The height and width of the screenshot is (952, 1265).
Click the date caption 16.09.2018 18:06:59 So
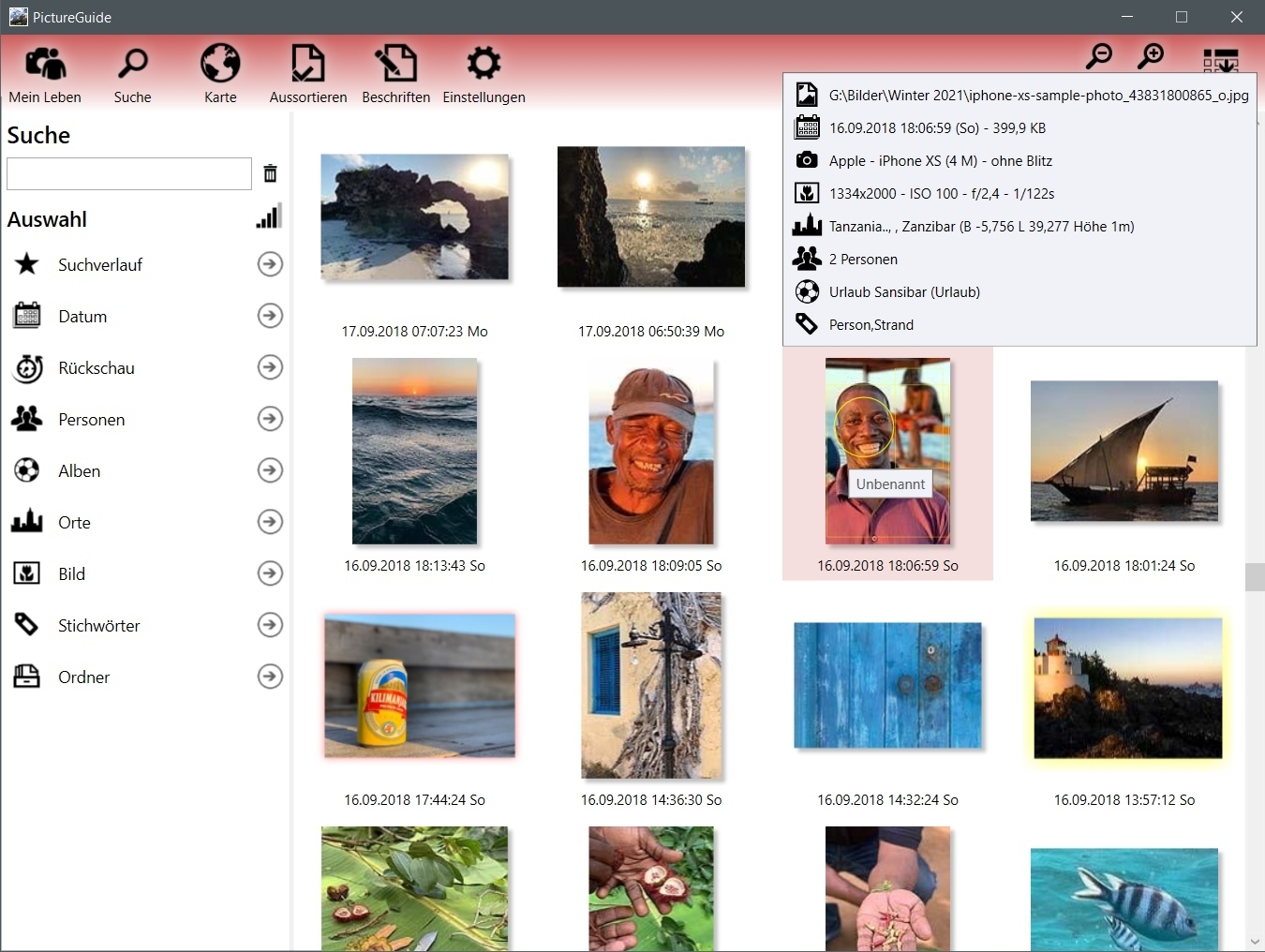coord(887,566)
